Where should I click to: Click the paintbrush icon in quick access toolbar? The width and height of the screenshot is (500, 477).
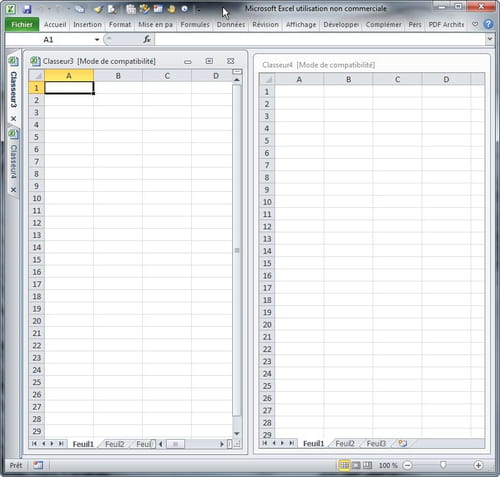[x=98, y=9]
